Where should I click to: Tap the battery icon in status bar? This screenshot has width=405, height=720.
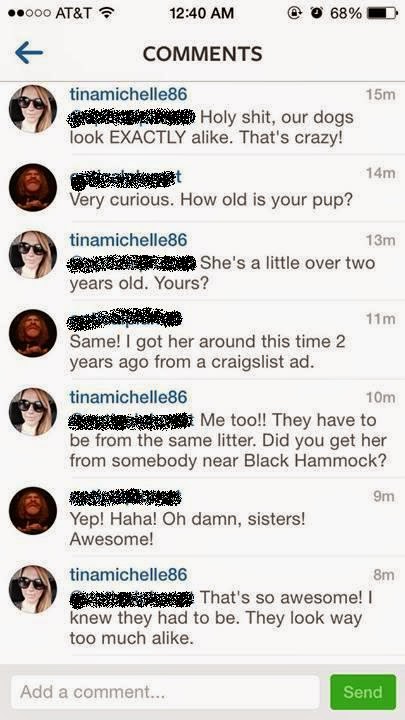pyautogui.click(x=382, y=13)
